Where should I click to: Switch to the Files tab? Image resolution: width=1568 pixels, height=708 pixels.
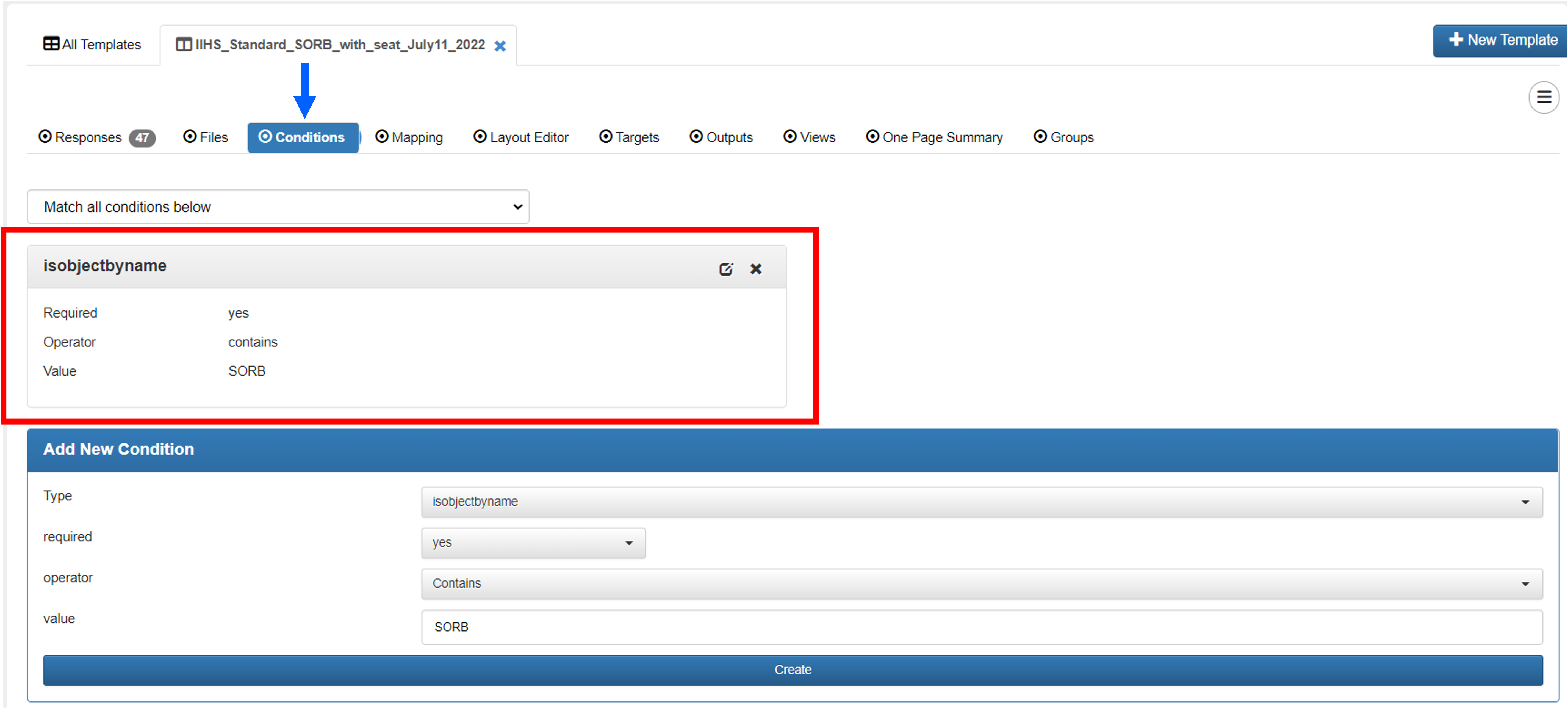point(206,137)
